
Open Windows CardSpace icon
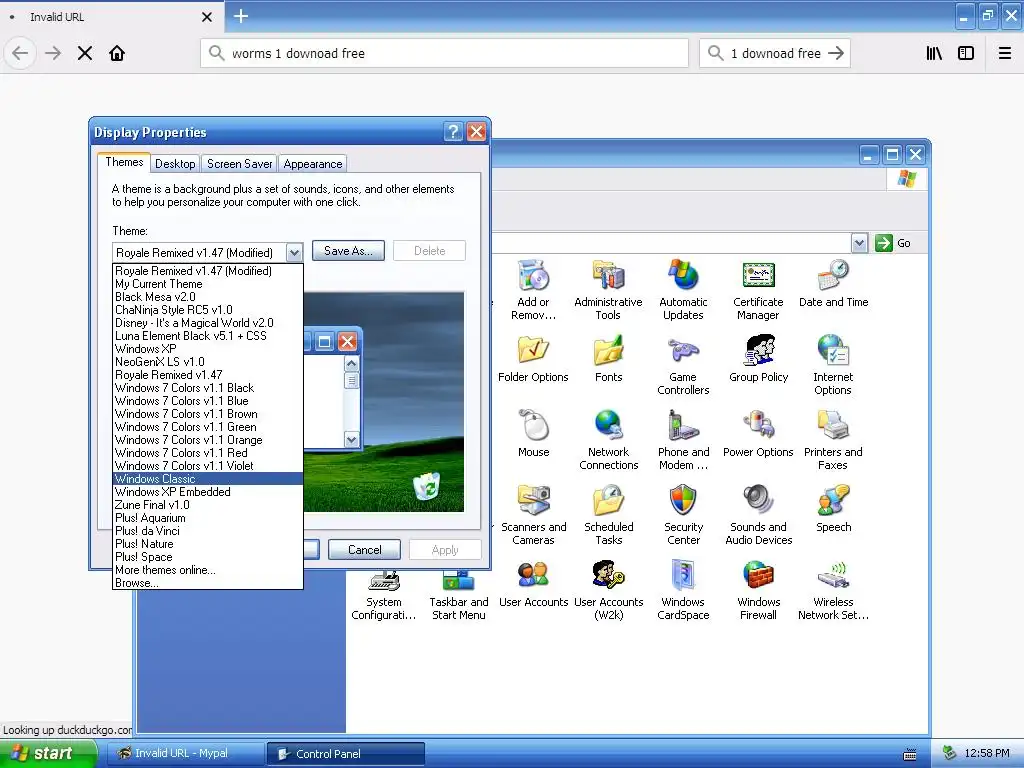point(683,590)
